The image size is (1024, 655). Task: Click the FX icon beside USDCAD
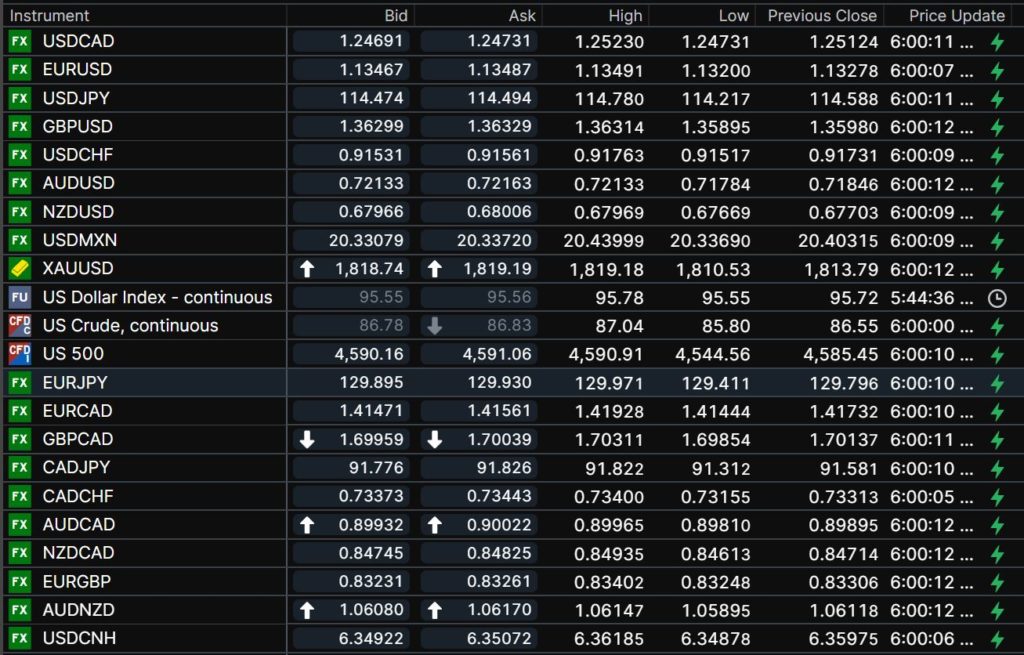19,42
